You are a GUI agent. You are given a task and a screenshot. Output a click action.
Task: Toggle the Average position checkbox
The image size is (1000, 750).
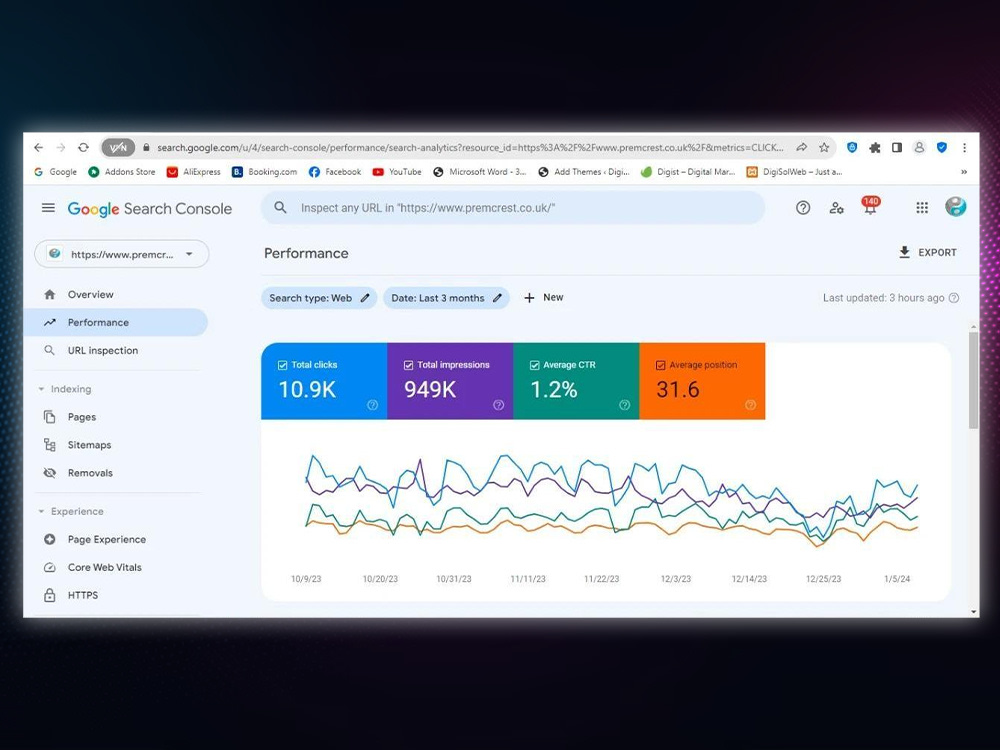(x=661, y=365)
